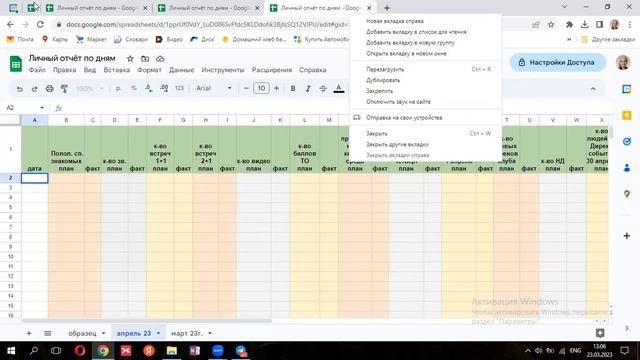640x360 pixels.
Task: Open Chrome from Windows taskbar
Action: (103, 351)
